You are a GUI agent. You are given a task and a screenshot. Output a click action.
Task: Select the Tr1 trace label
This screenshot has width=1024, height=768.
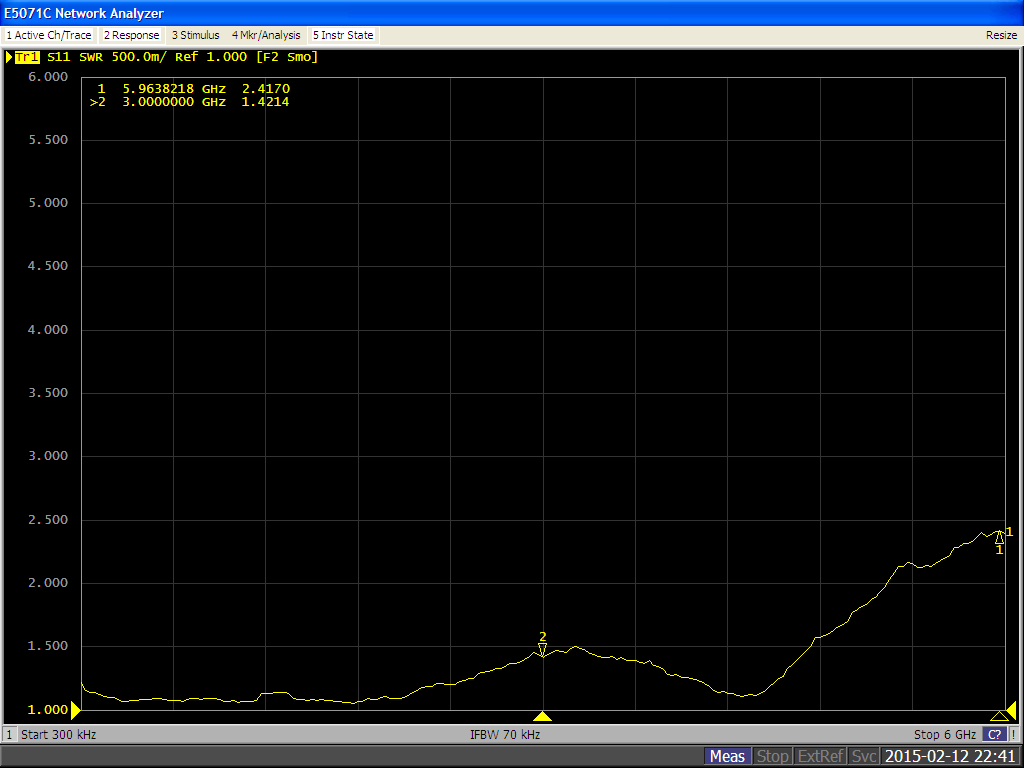(x=27, y=57)
